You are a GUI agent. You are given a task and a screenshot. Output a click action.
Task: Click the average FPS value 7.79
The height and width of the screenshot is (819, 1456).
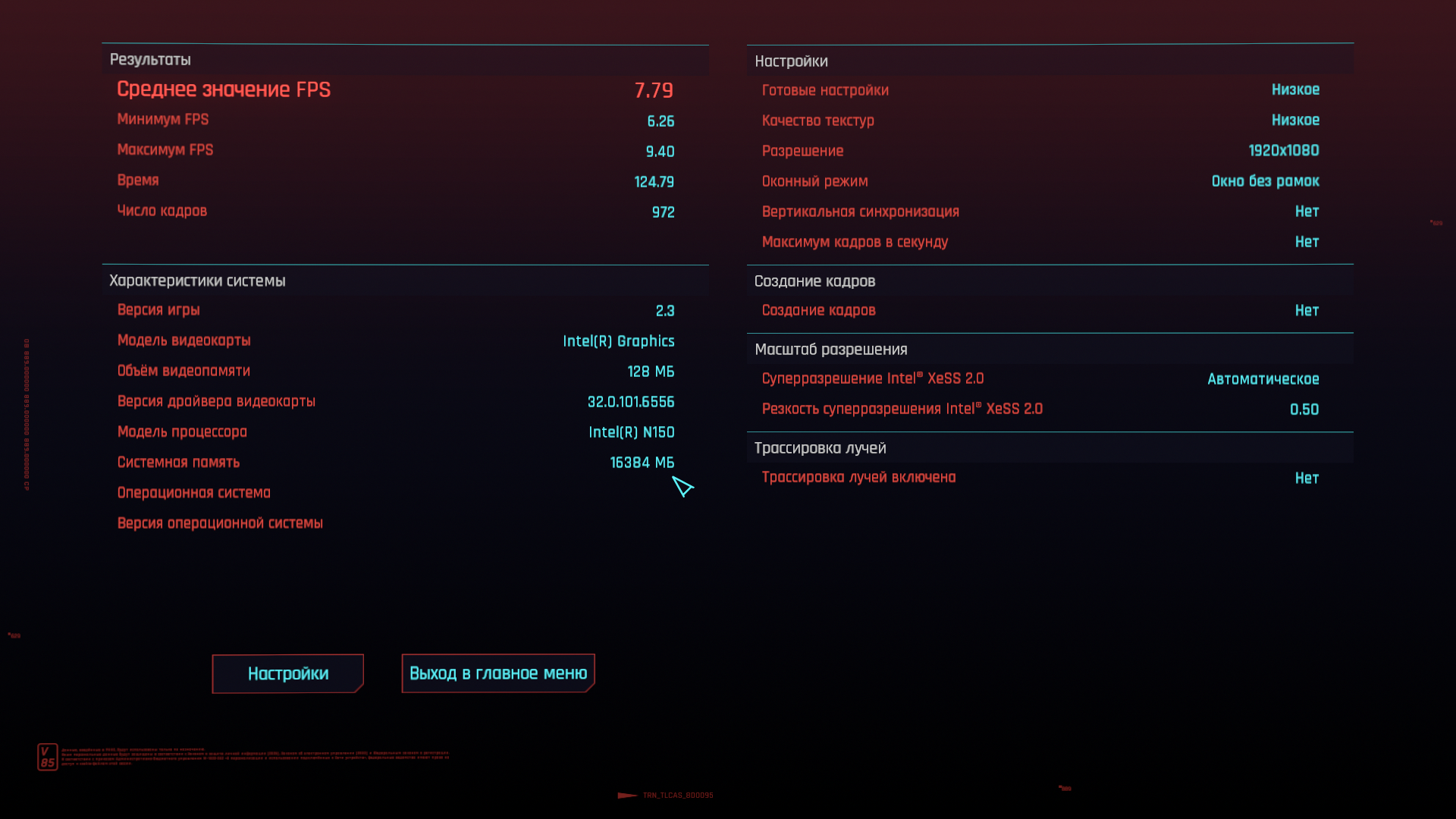(654, 90)
